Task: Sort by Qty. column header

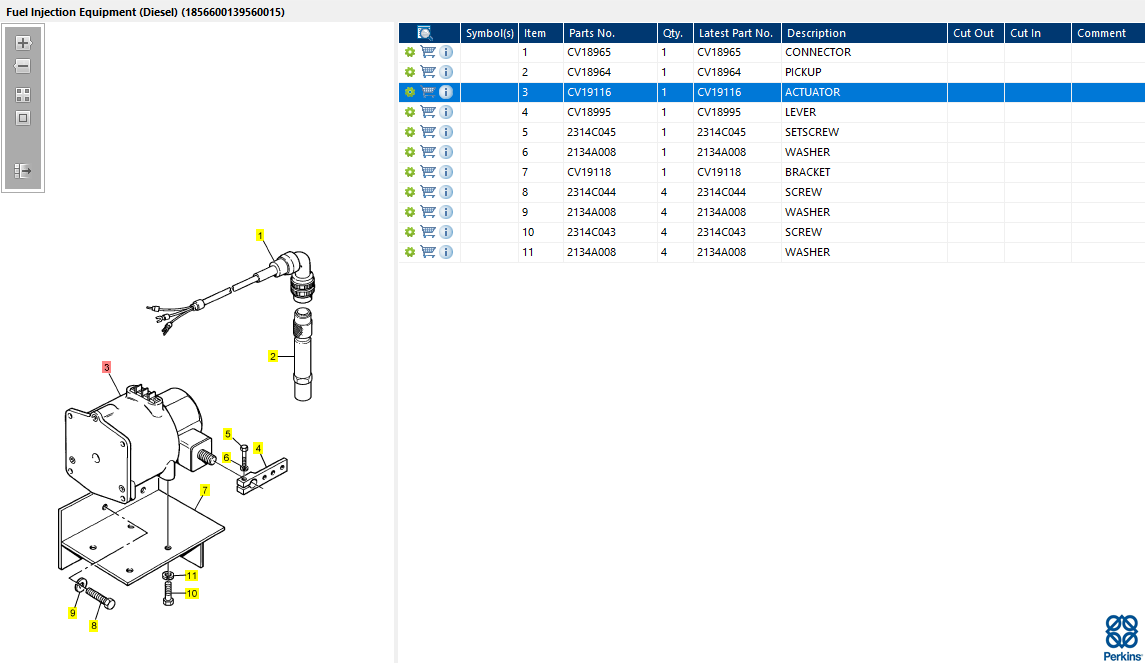Action: point(675,33)
